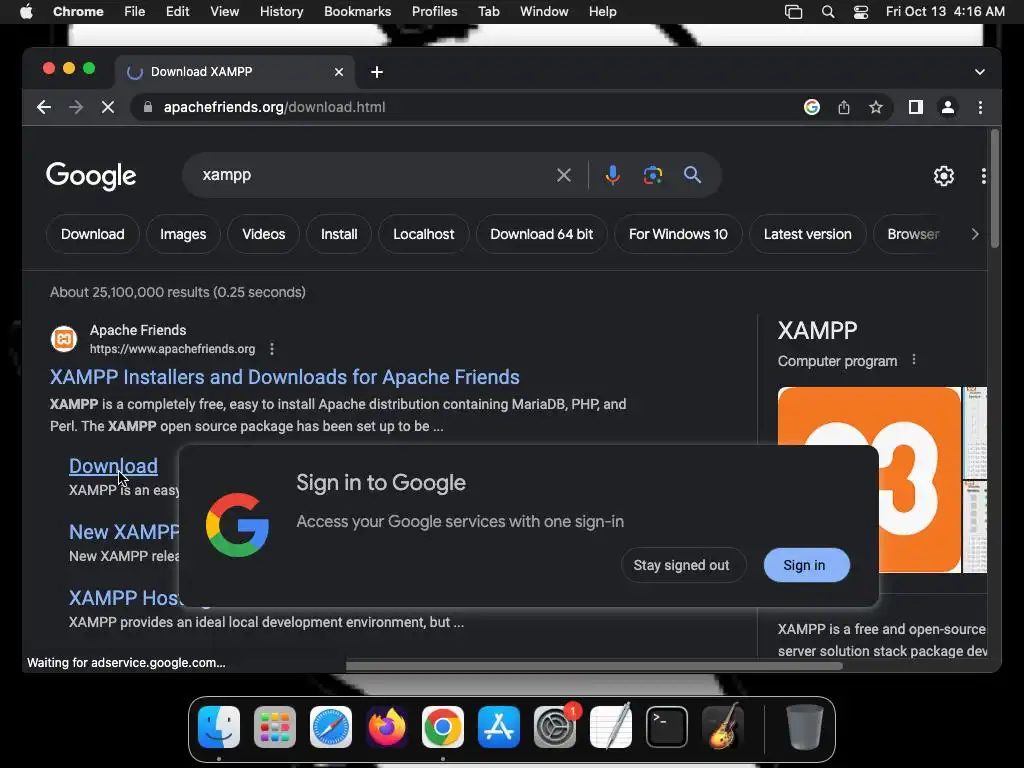Start voice search with microphone icon
The image size is (1024, 768).
pyautogui.click(x=613, y=175)
